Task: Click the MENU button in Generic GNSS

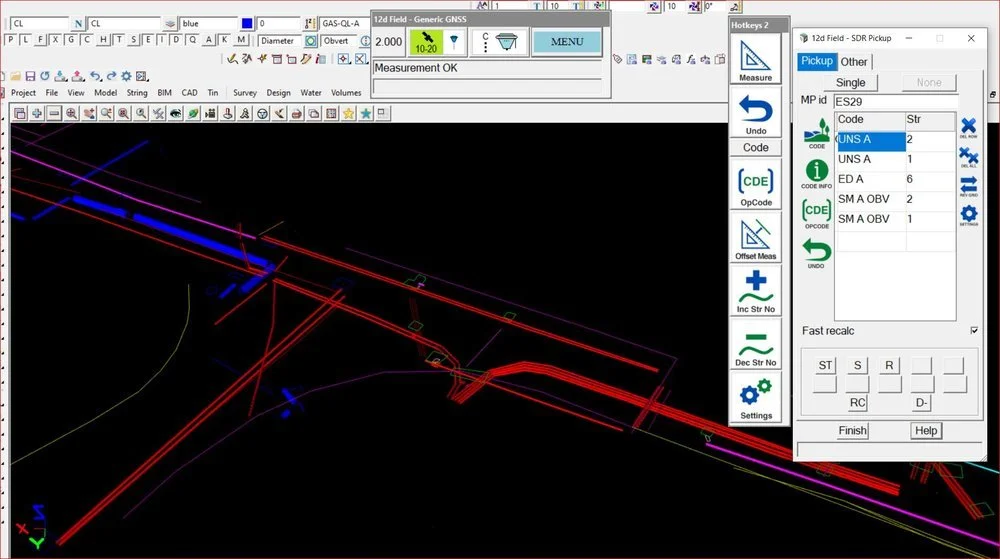Action: [567, 42]
